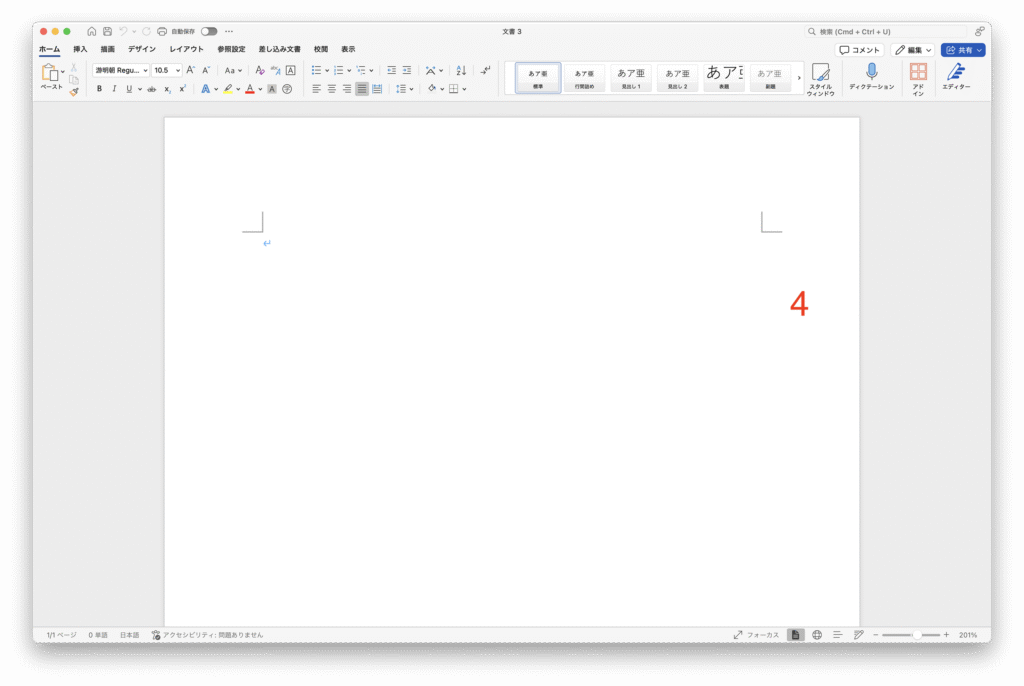Image resolution: width=1024 pixels, height=686 pixels.
Task: Decrease paragraph indent
Action: 391,70
